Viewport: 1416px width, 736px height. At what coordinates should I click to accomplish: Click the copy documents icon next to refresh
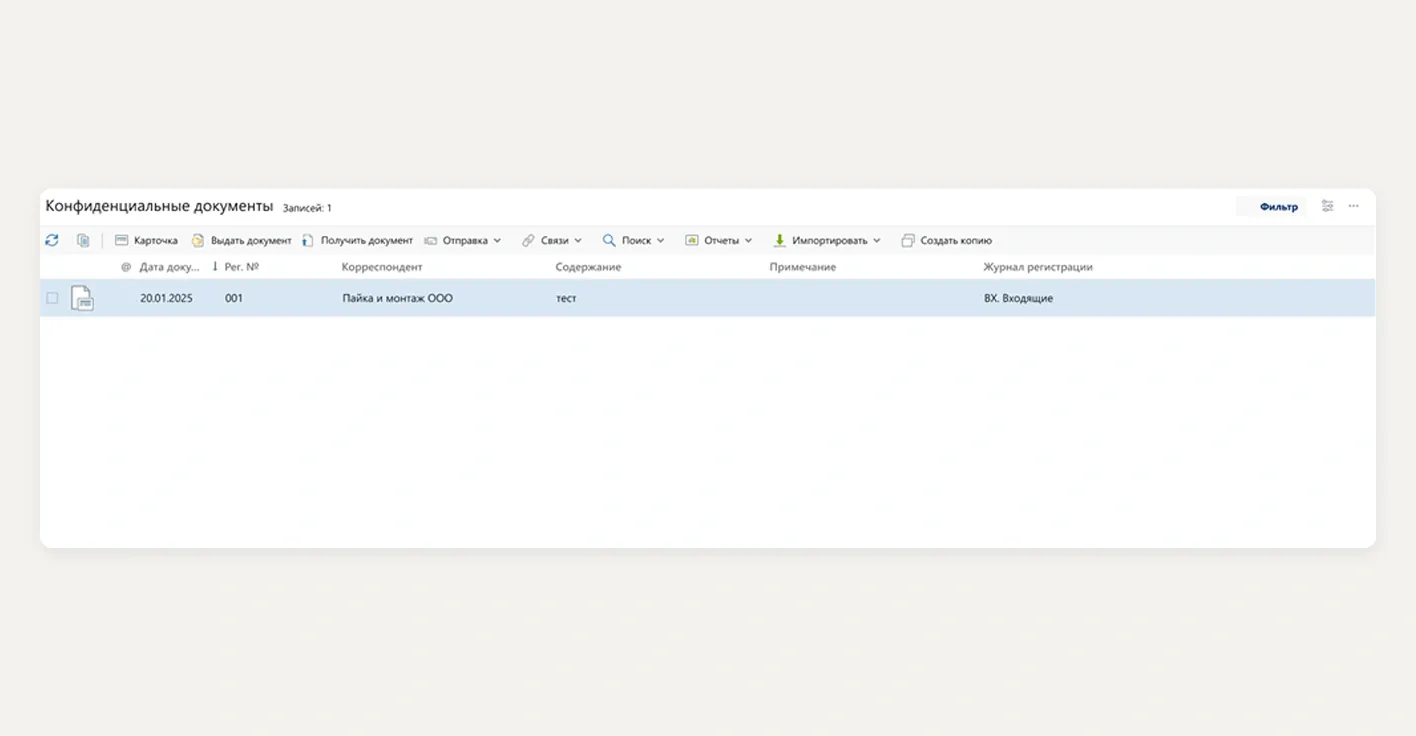83,240
